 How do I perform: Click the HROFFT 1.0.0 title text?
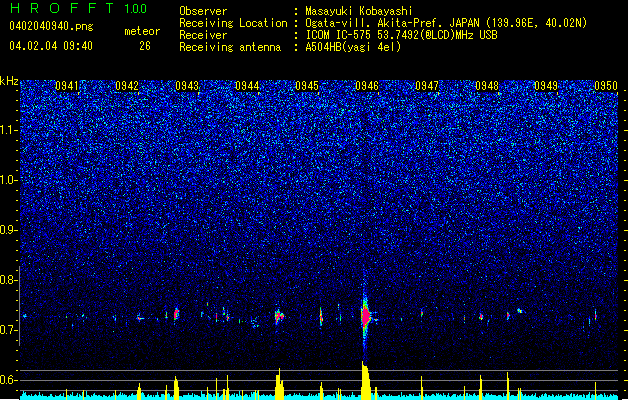point(78,8)
